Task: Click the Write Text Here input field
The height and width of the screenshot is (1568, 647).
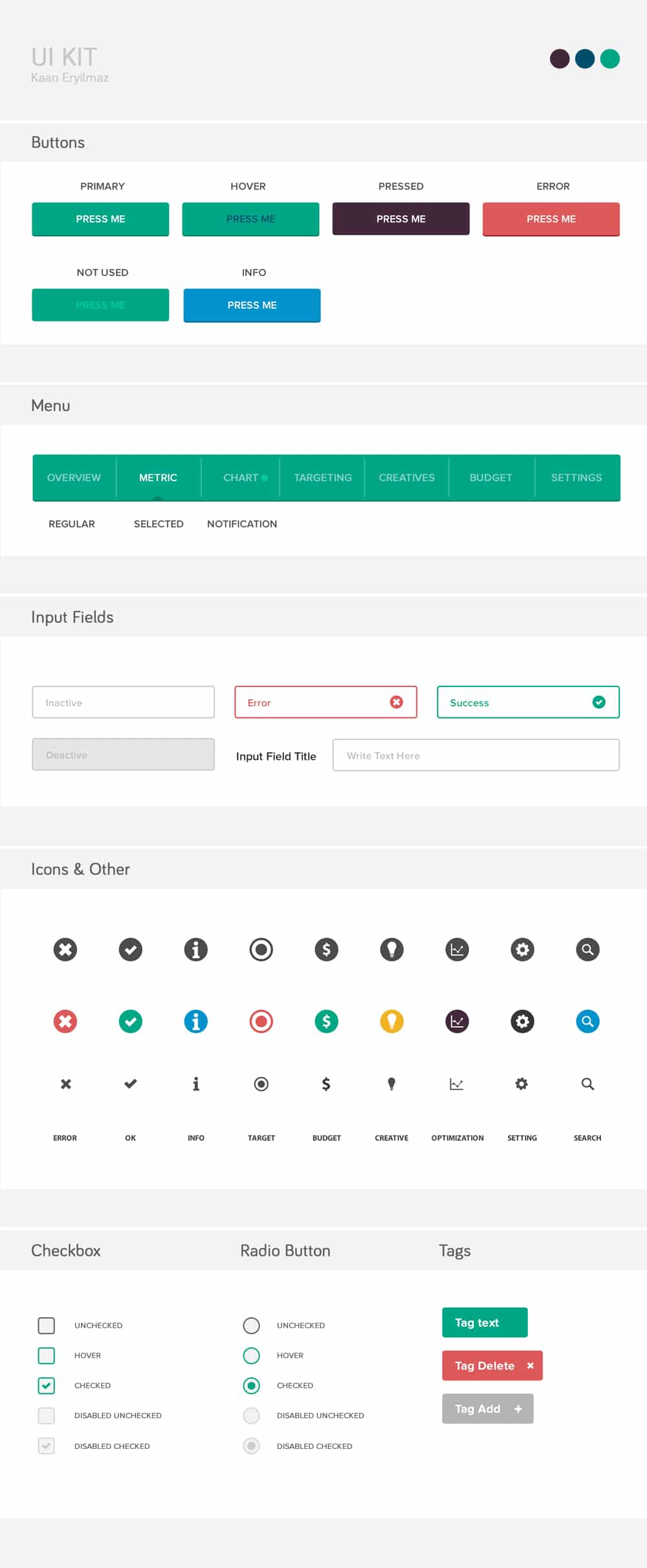Action: coord(476,756)
